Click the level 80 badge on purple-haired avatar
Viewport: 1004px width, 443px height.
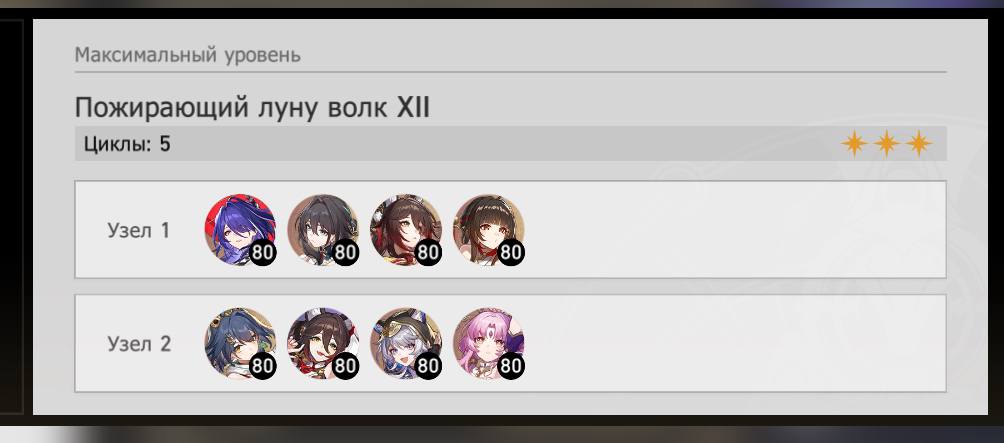263,252
